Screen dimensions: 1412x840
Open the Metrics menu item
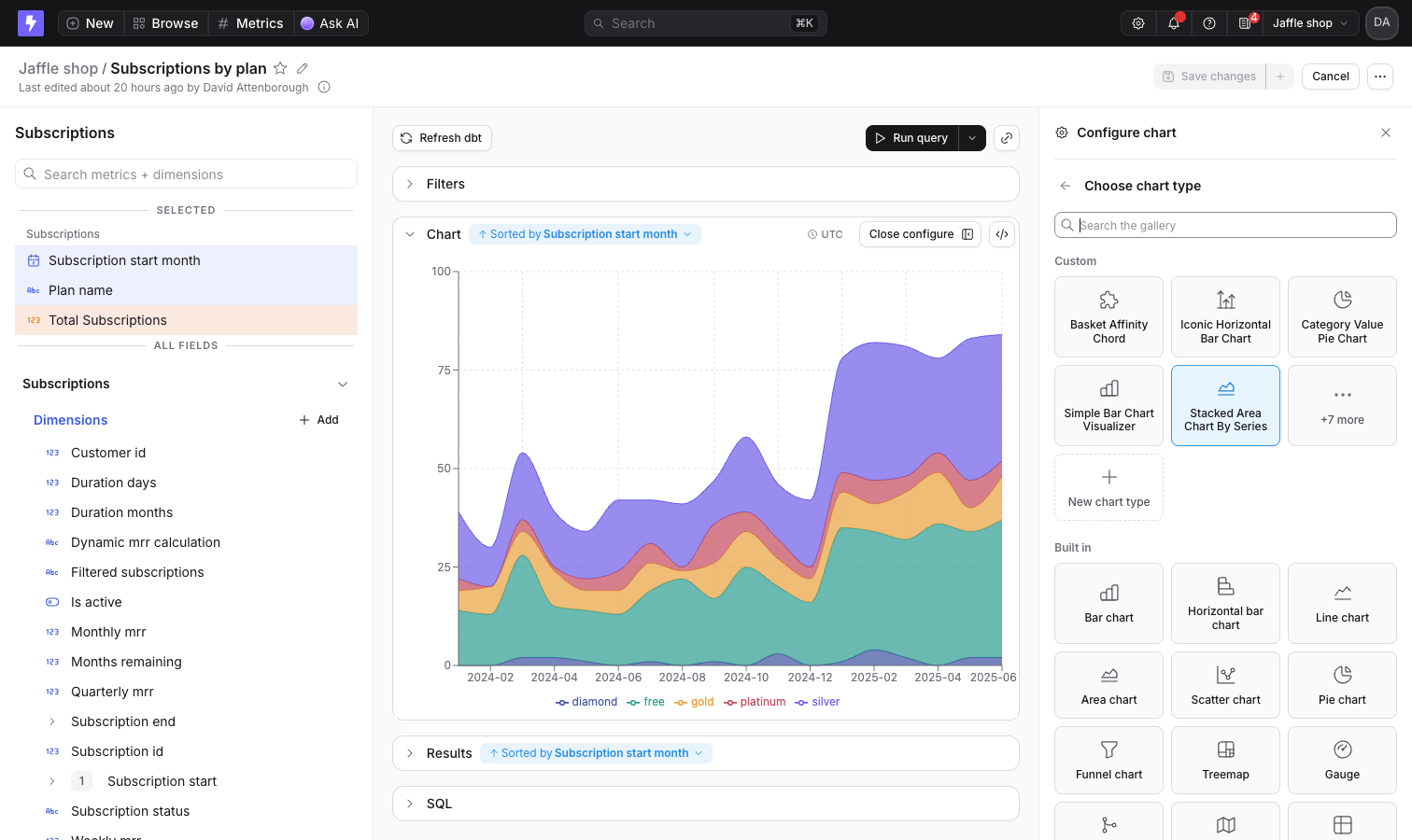(250, 23)
